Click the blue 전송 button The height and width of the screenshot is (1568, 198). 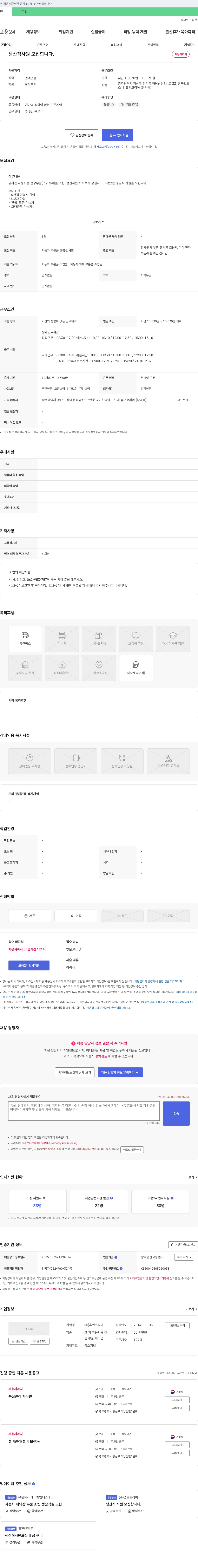point(176,1113)
